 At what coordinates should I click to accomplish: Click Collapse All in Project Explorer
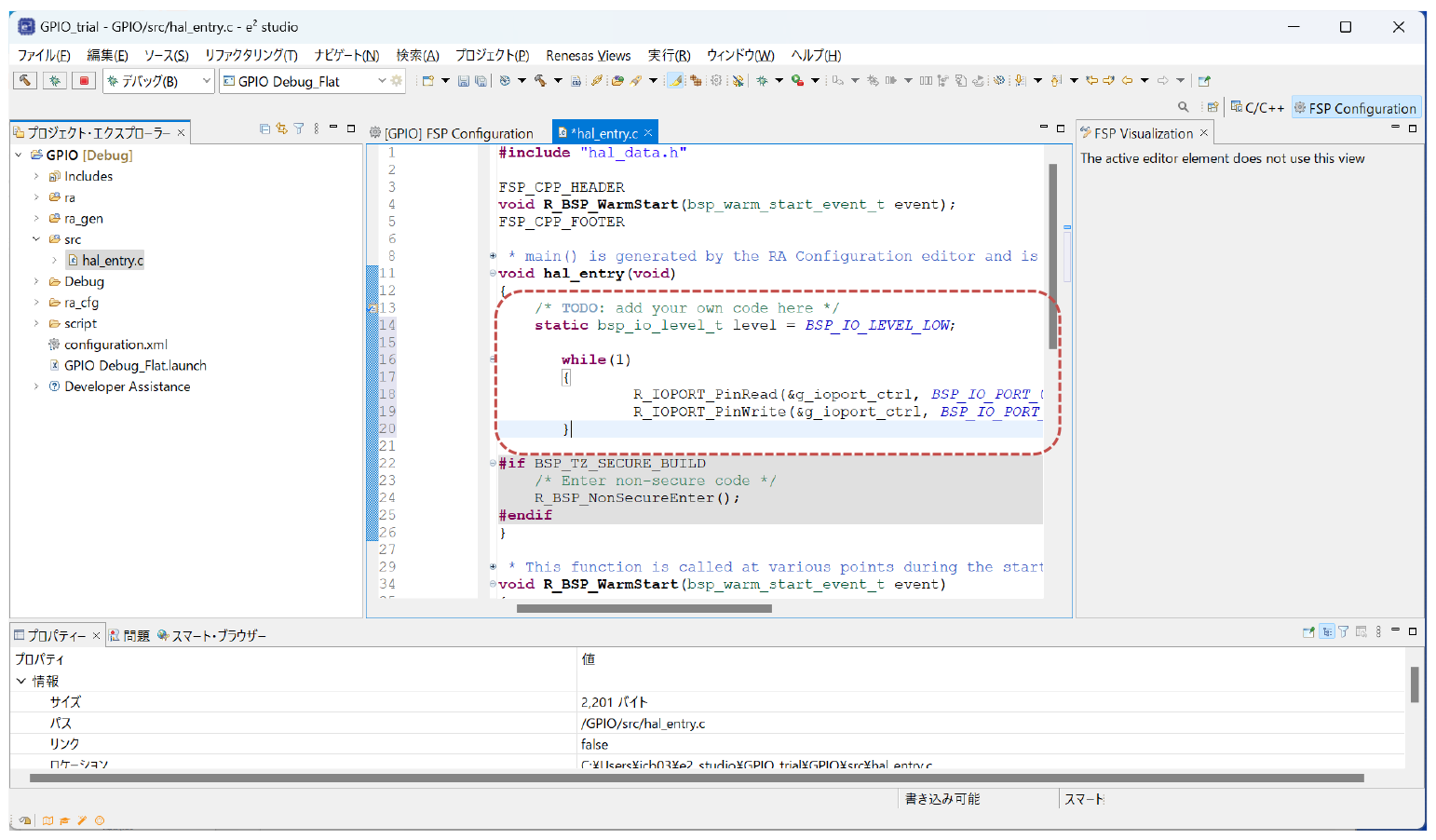(x=264, y=129)
